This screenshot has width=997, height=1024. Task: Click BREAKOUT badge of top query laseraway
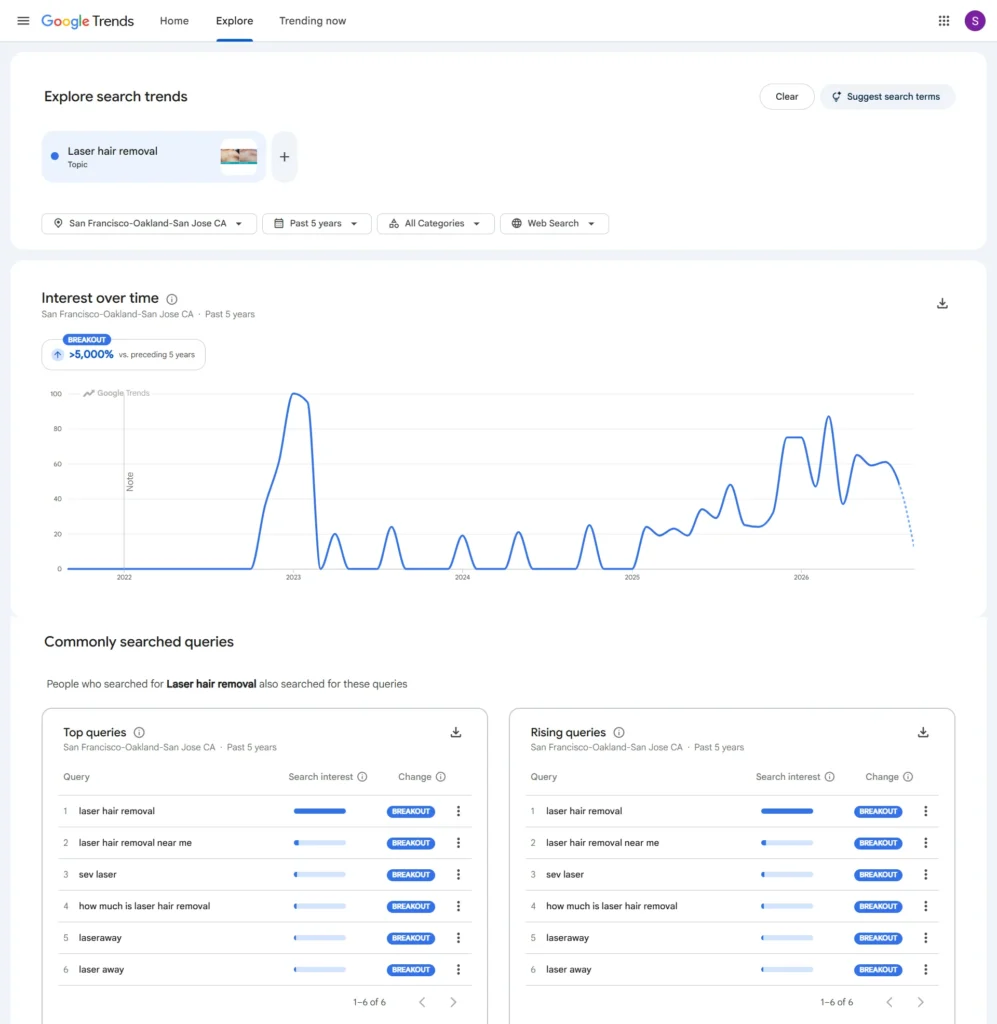coord(411,938)
